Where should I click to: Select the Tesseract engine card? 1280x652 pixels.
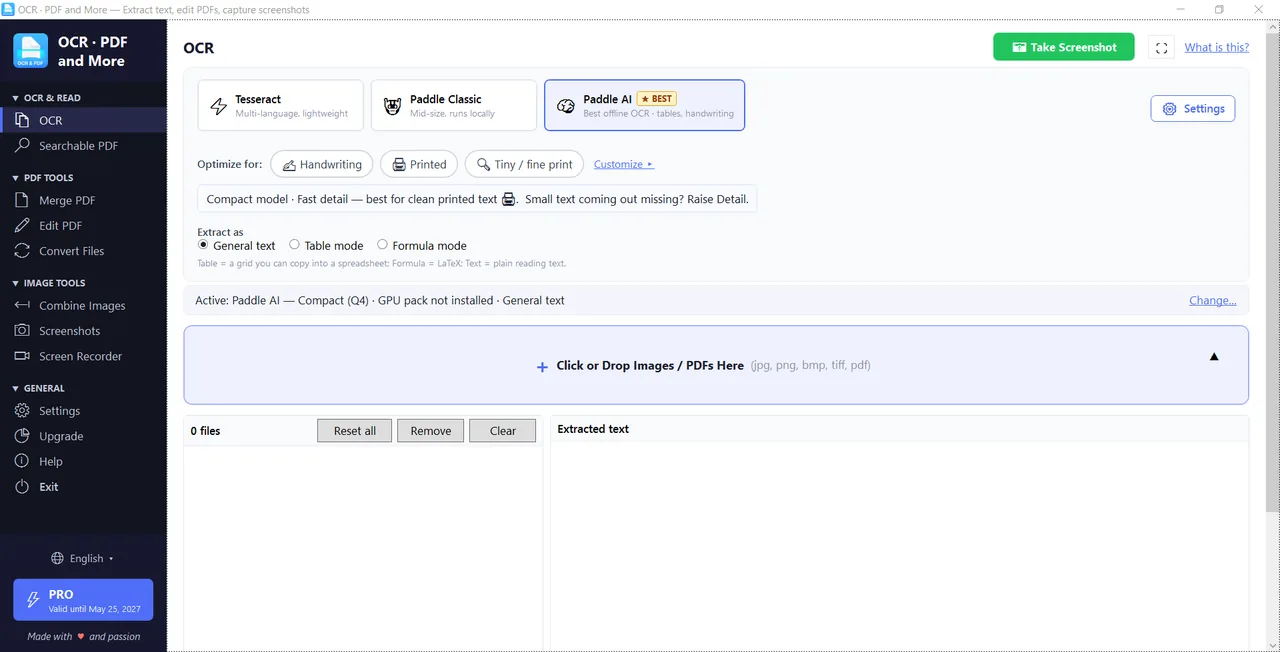pyautogui.click(x=281, y=105)
